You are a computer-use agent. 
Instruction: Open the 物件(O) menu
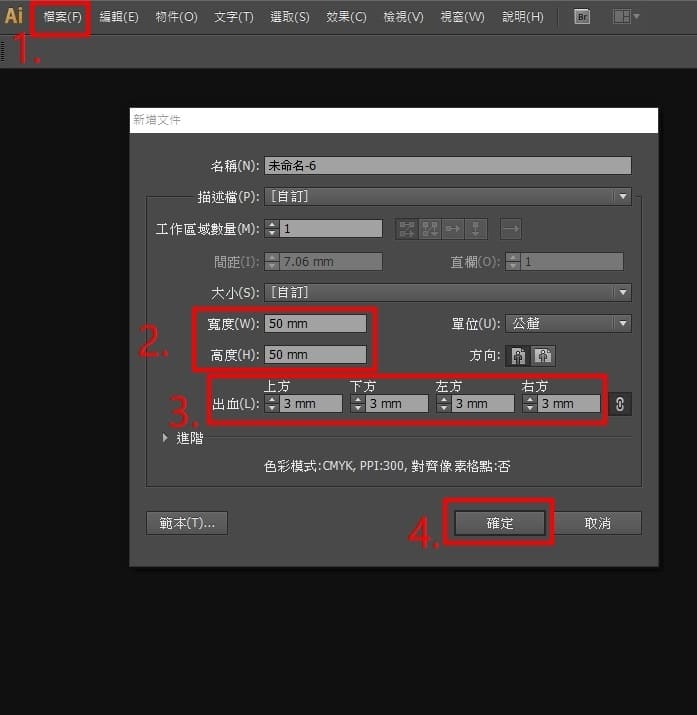pyautogui.click(x=176, y=17)
